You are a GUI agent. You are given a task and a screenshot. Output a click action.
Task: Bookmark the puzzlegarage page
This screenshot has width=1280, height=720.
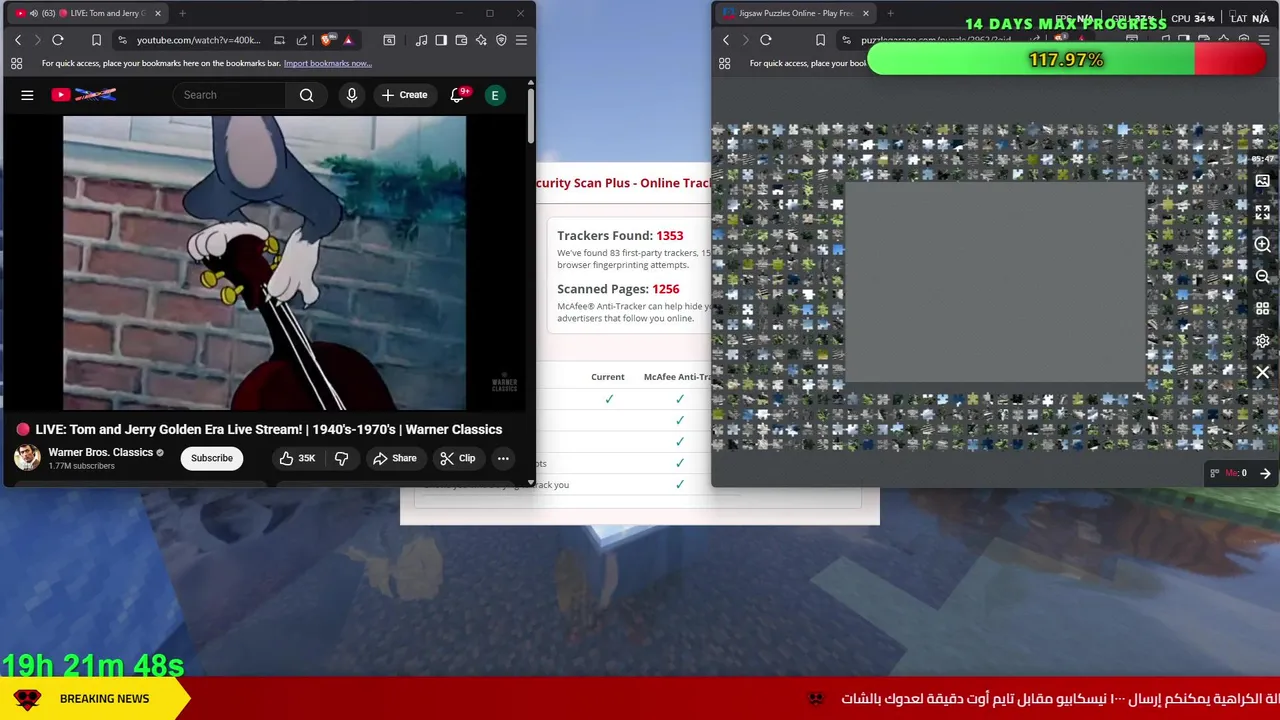[x=820, y=40]
